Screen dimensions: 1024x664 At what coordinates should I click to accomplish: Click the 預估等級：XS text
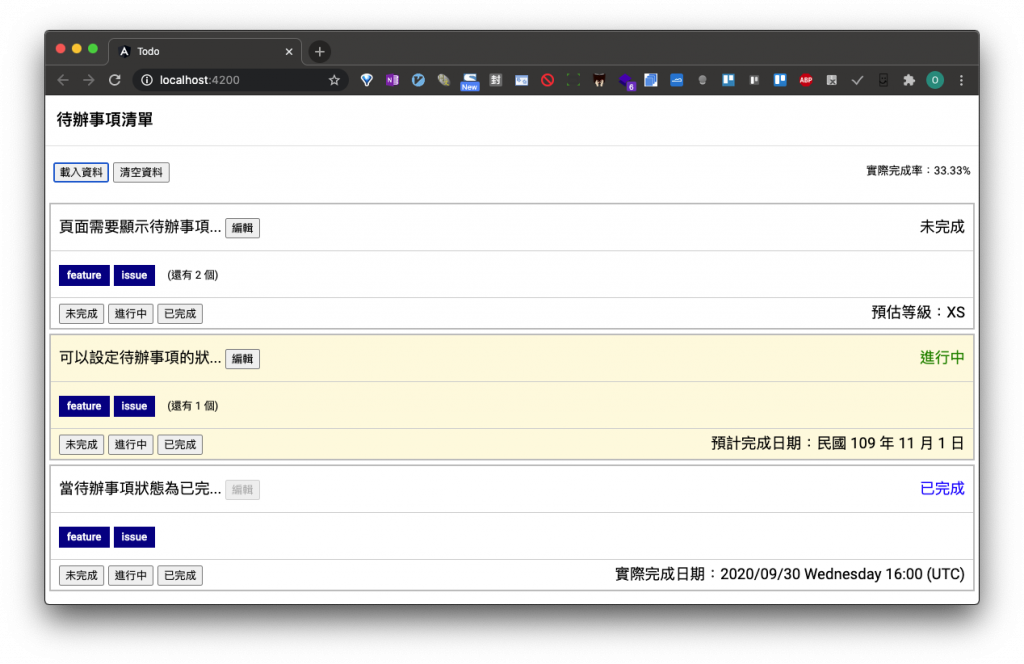918,312
